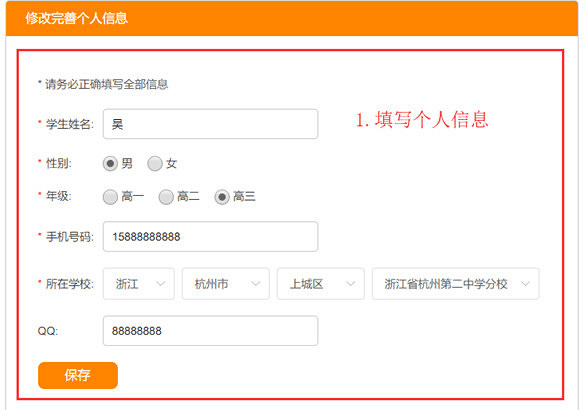
Task: Click the 手机号码 phone number field
Action: [210, 236]
